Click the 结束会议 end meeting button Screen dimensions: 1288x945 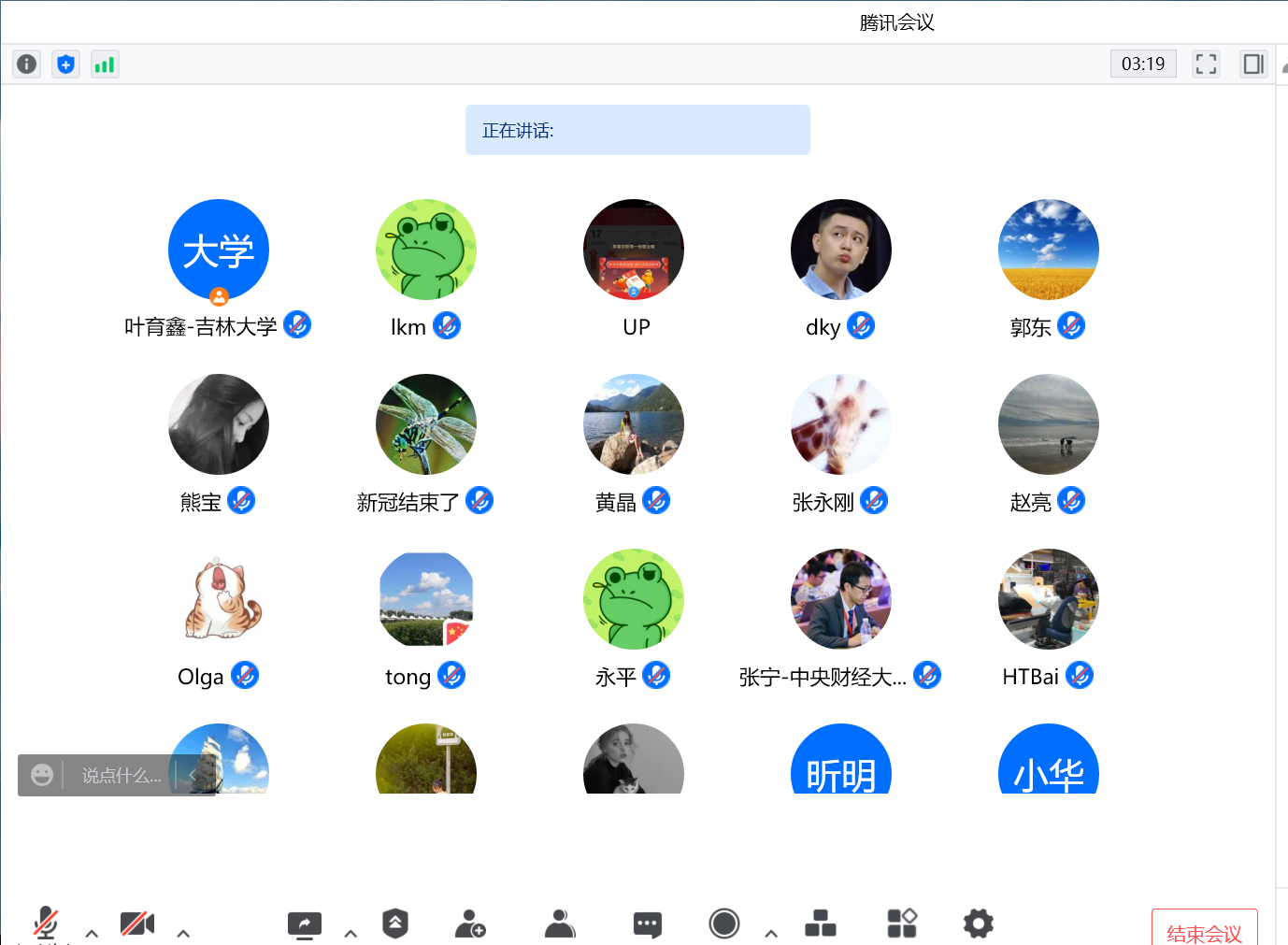click(1204, 931)
